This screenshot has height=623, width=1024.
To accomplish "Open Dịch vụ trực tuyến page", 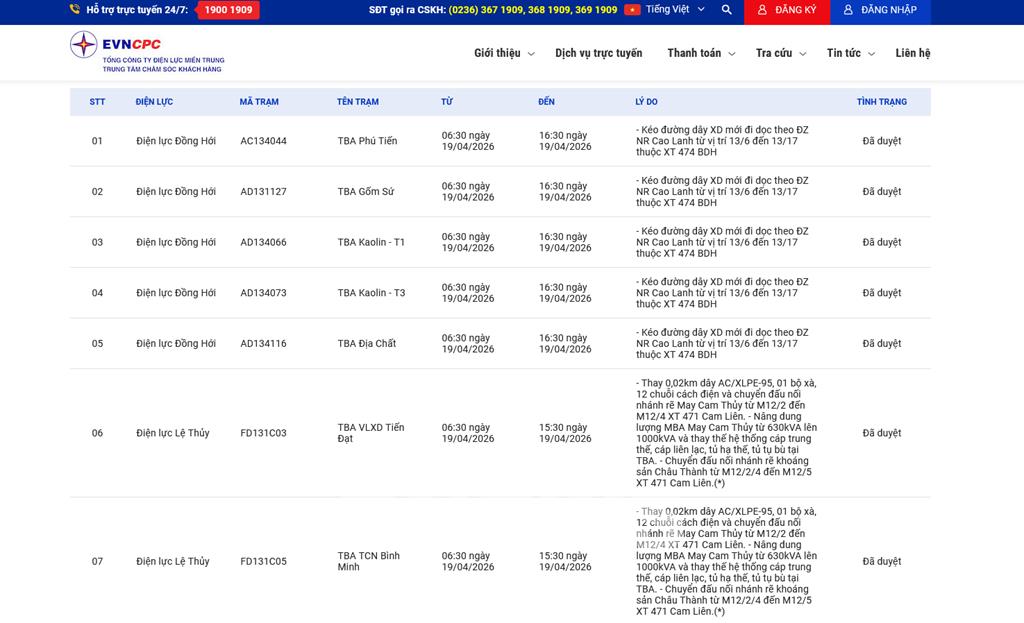I will tap(598, 53).
